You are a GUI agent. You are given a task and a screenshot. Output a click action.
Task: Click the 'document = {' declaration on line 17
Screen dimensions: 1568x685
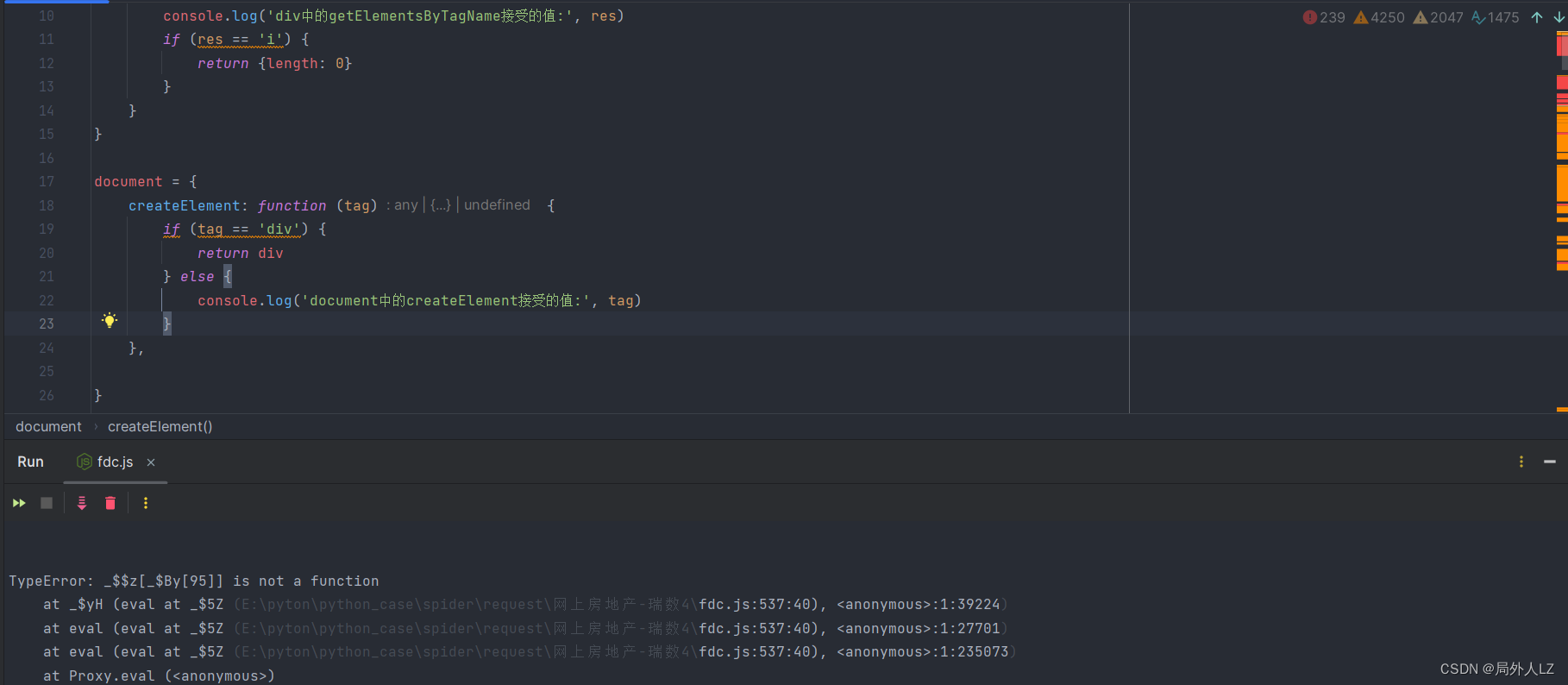[x=146, y=182]
